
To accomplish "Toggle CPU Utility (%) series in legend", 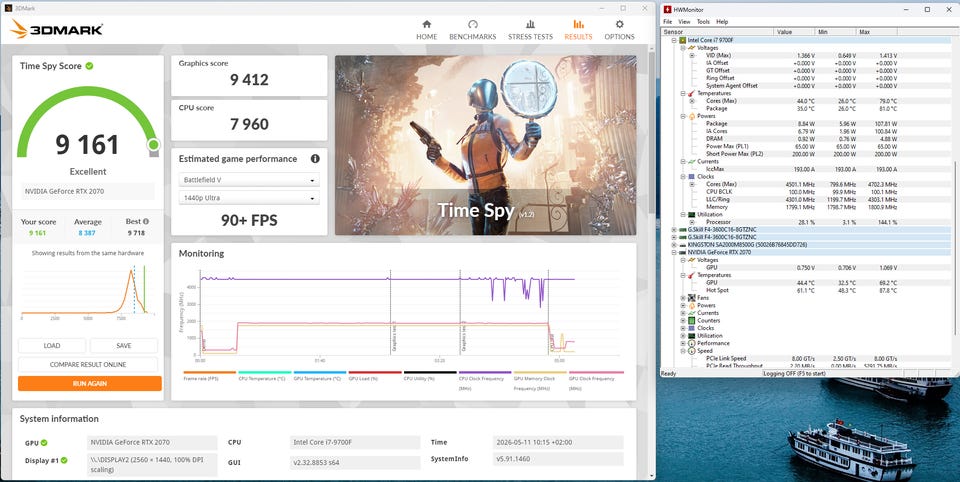I will (x=430, y=375).
